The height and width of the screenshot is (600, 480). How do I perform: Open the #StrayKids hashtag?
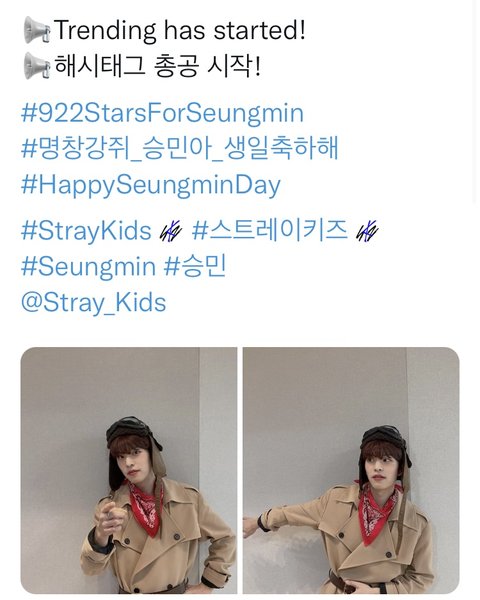coord(87,231)
